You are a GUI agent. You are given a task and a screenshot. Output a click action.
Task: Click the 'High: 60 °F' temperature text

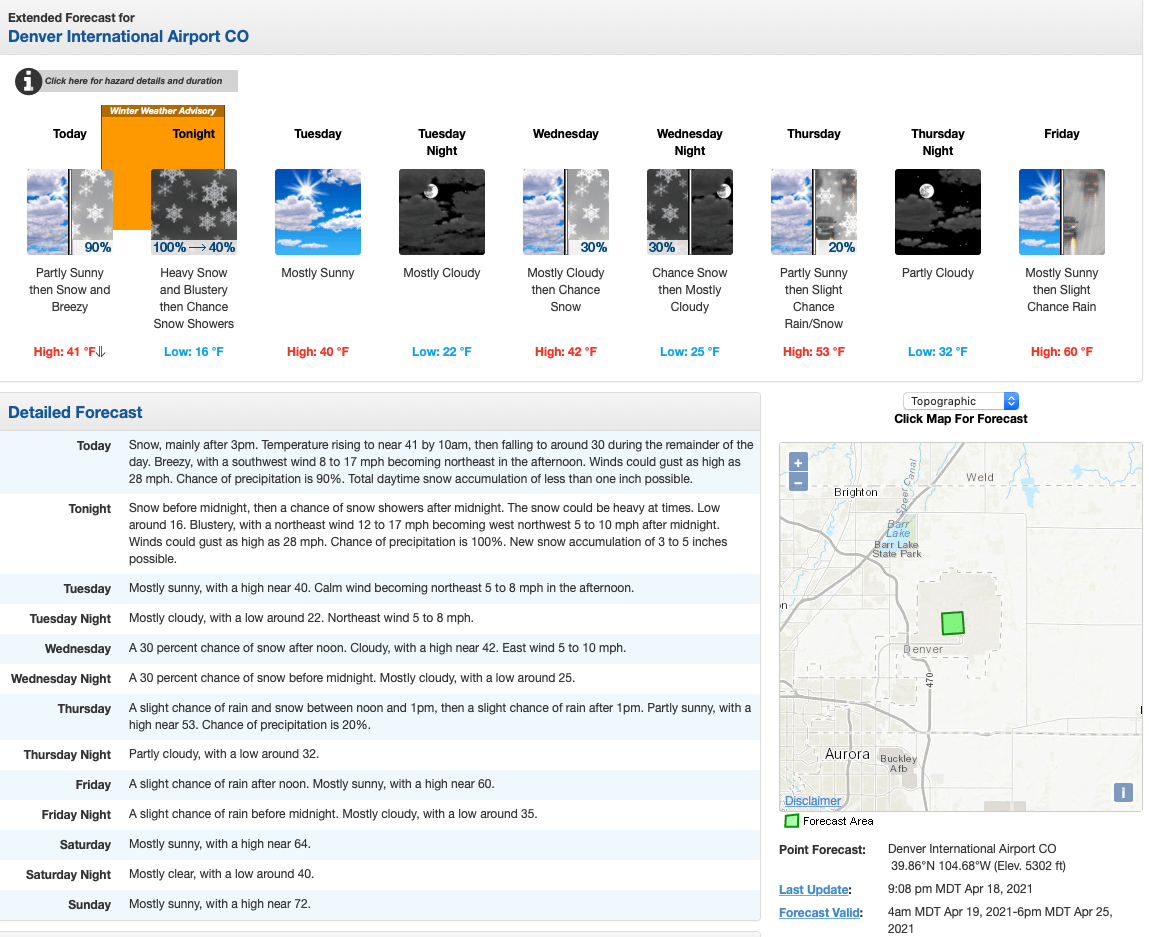point(1062,352)
